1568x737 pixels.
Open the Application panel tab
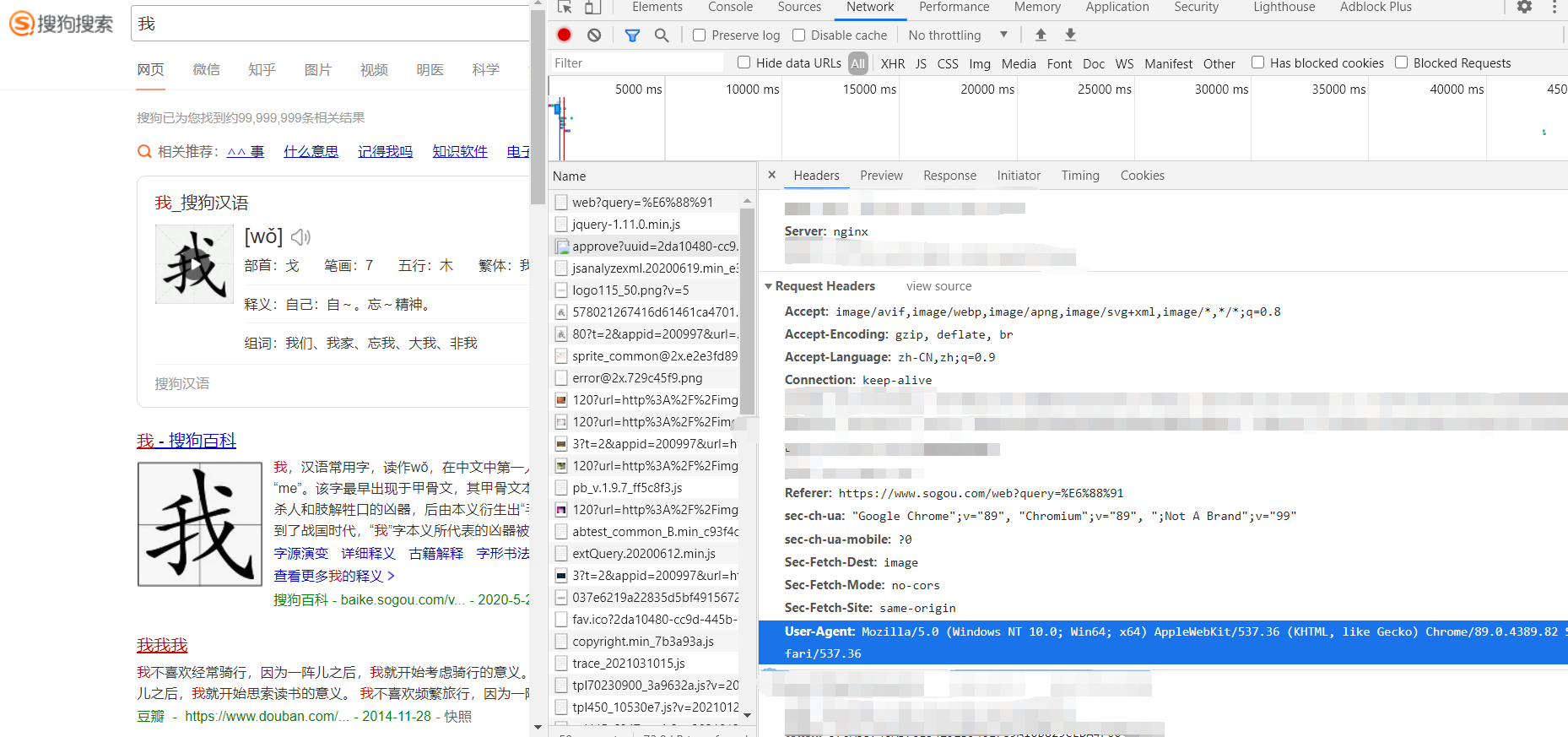(1117, 7)
